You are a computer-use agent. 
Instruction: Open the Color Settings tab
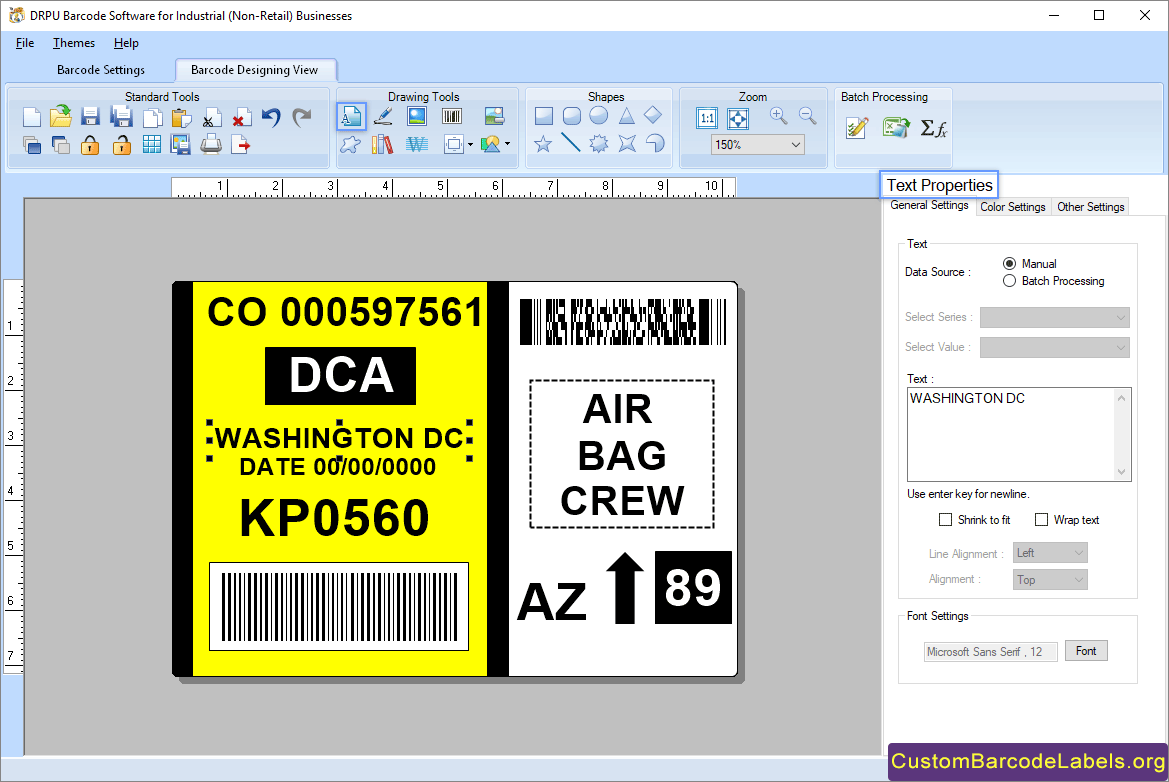[1012, 207]
